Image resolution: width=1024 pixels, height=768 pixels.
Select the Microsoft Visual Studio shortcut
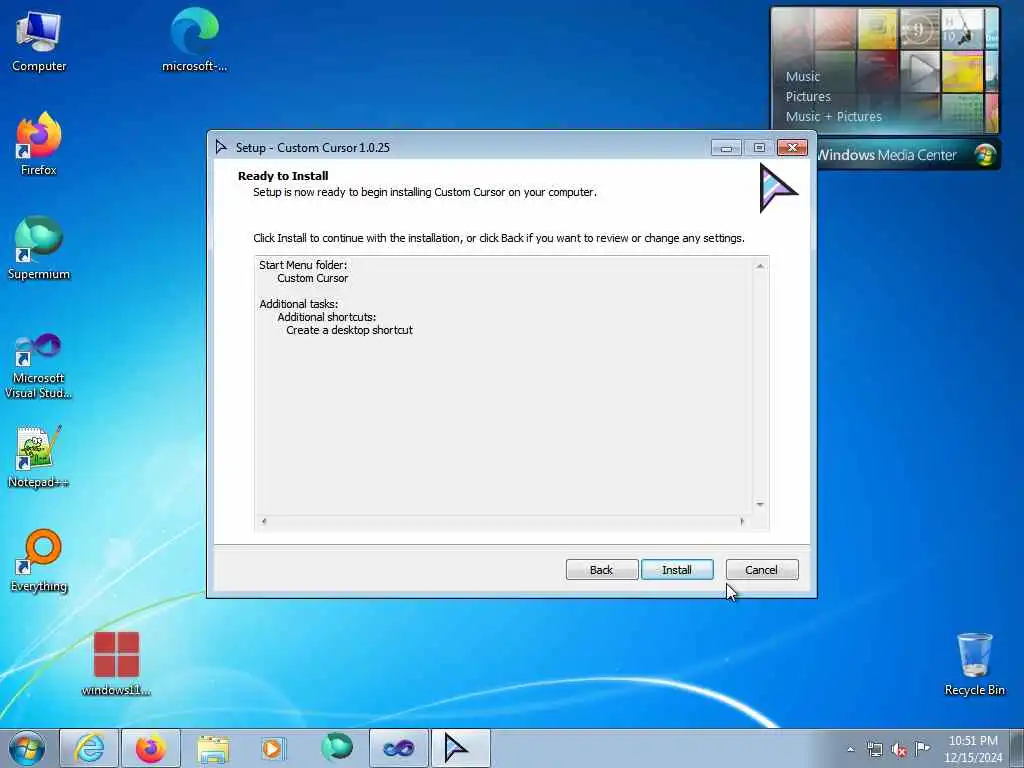click(39, 366)
